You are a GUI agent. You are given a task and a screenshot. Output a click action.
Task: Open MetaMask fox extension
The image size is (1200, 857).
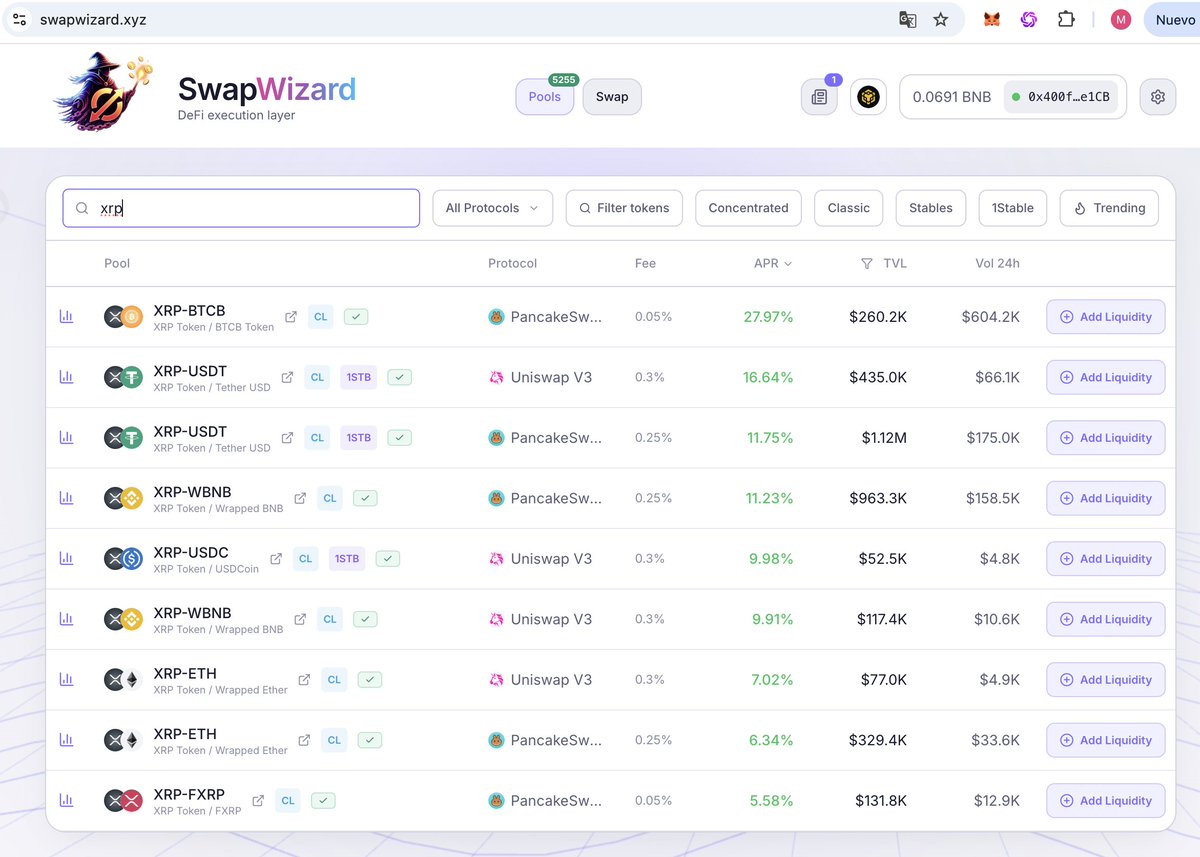coord(991,19)
